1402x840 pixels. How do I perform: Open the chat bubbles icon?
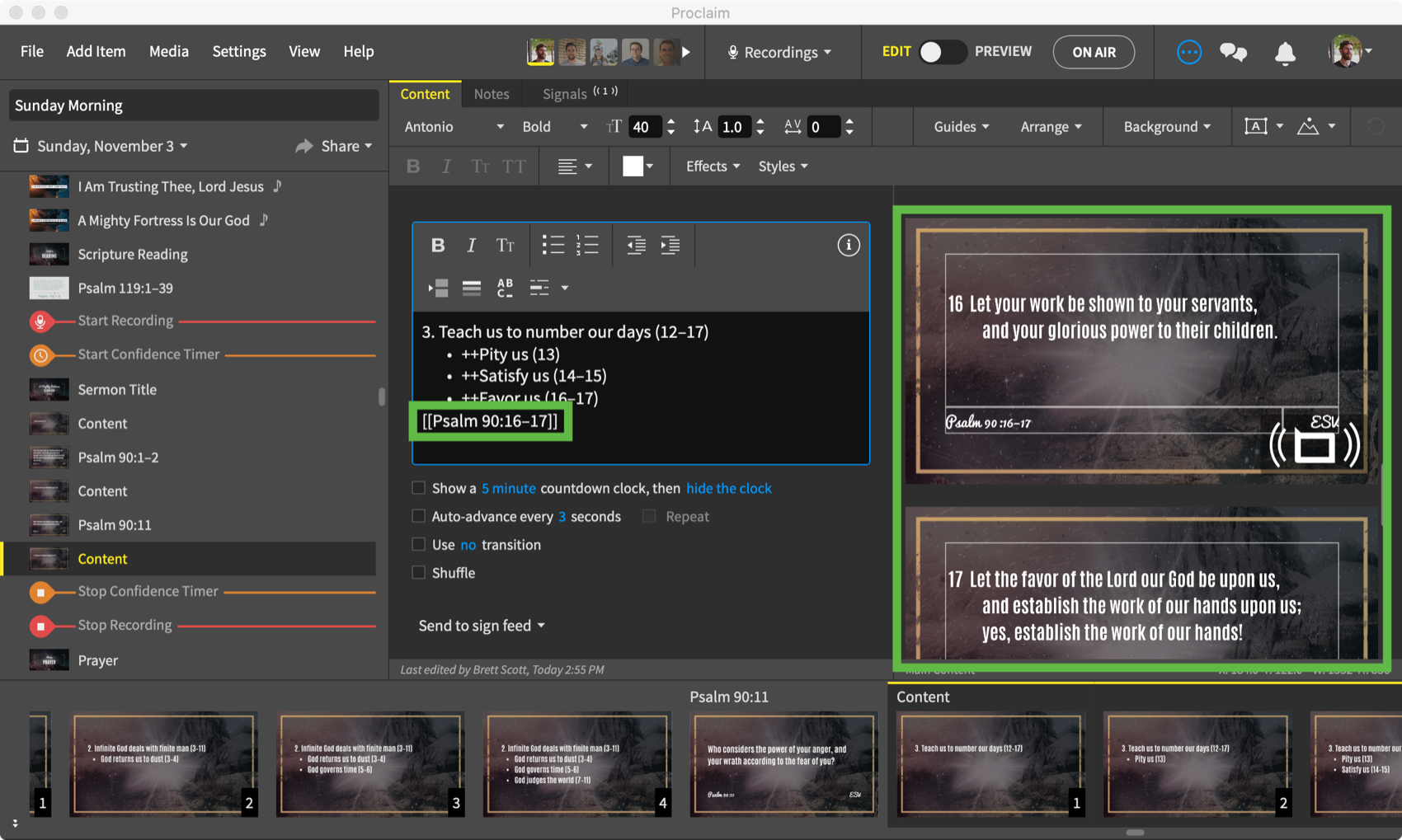point(1234,52)
